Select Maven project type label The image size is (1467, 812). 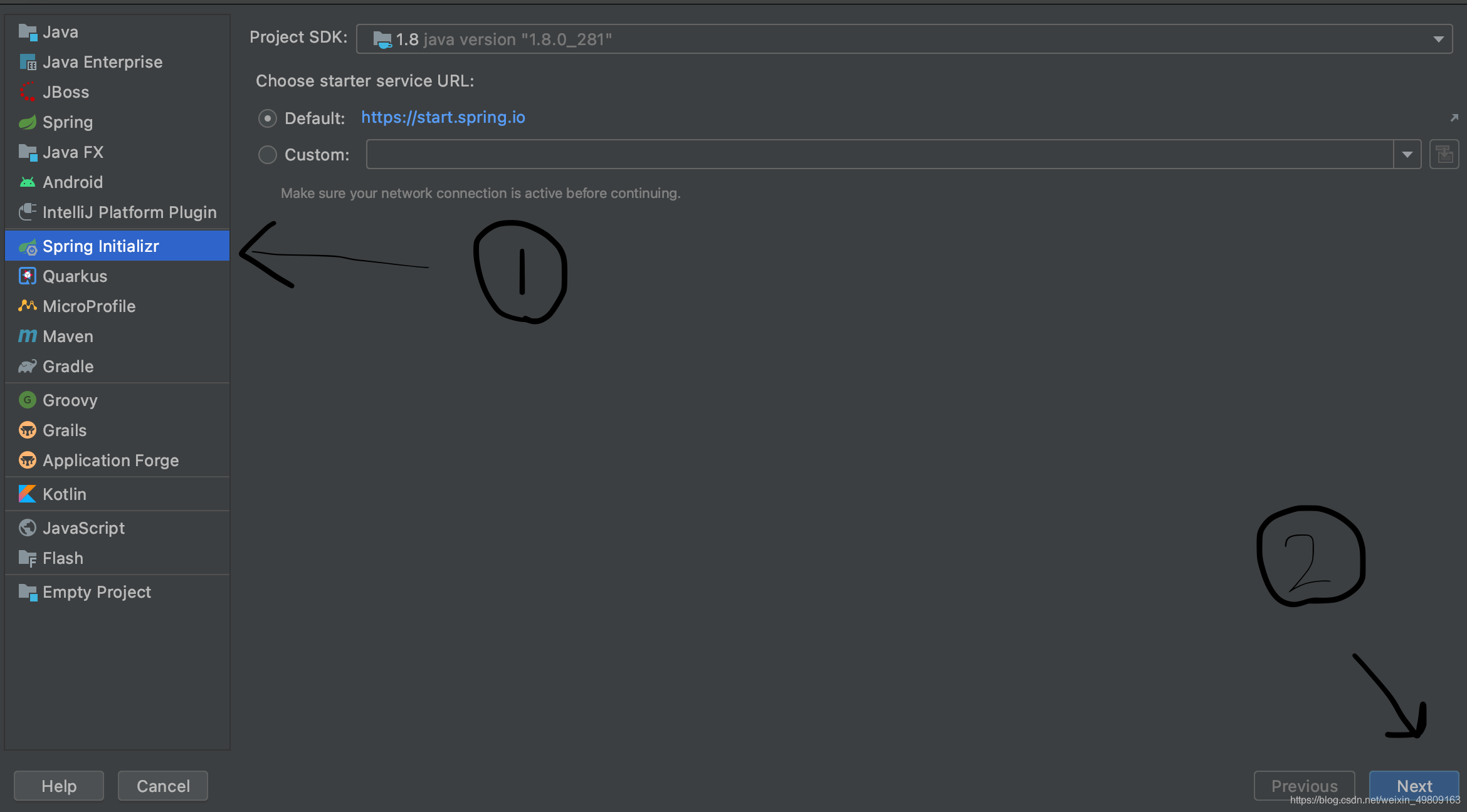pyautogui.click(x=68, y=336)
